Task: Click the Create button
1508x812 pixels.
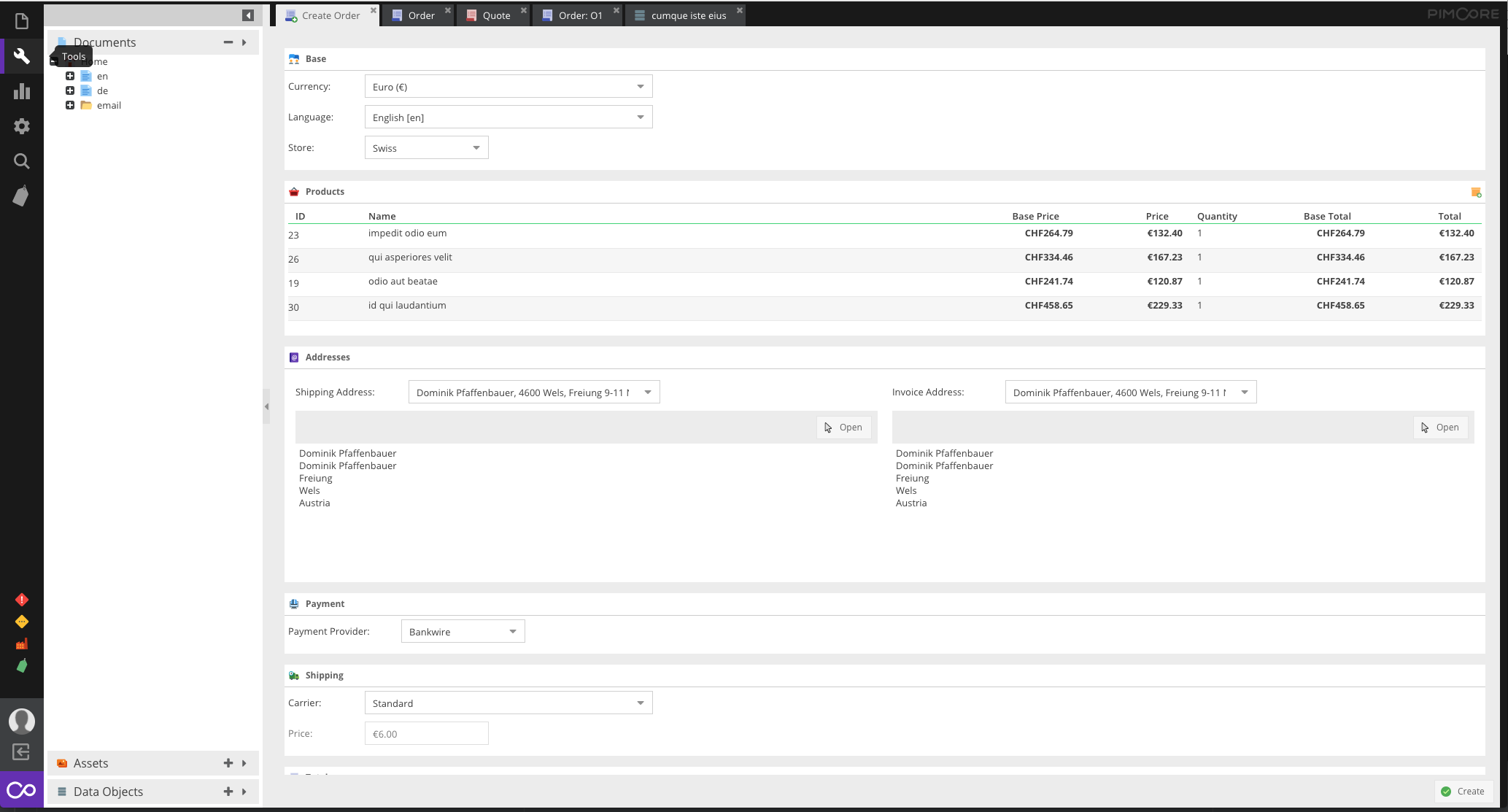Action: (1462, 791)
